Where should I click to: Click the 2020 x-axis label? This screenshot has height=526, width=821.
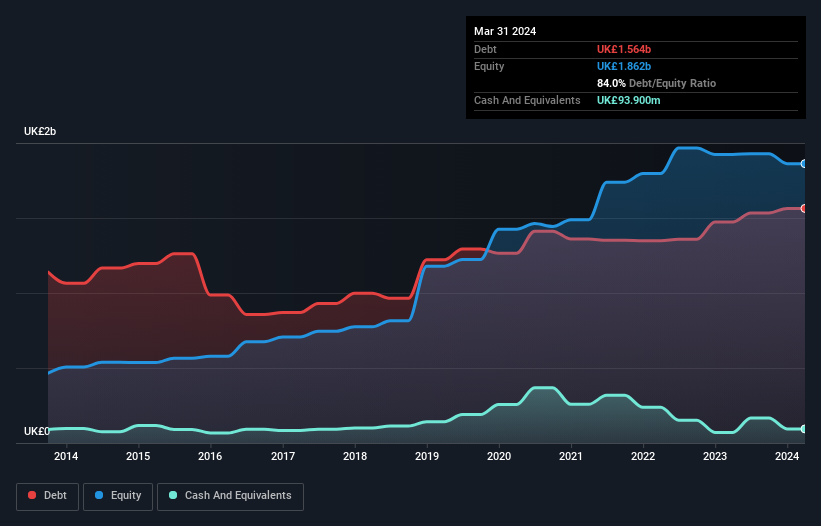coord(499,456)
